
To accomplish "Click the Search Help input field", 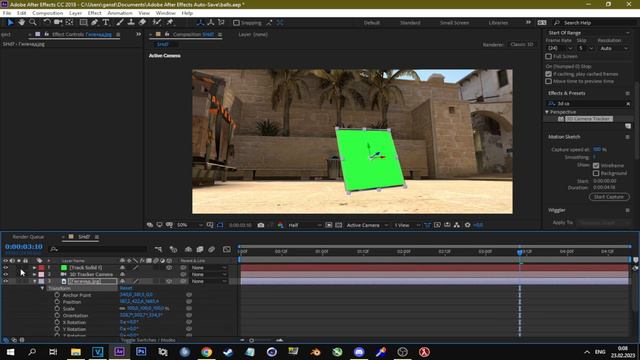I will (x=596, y=22).
